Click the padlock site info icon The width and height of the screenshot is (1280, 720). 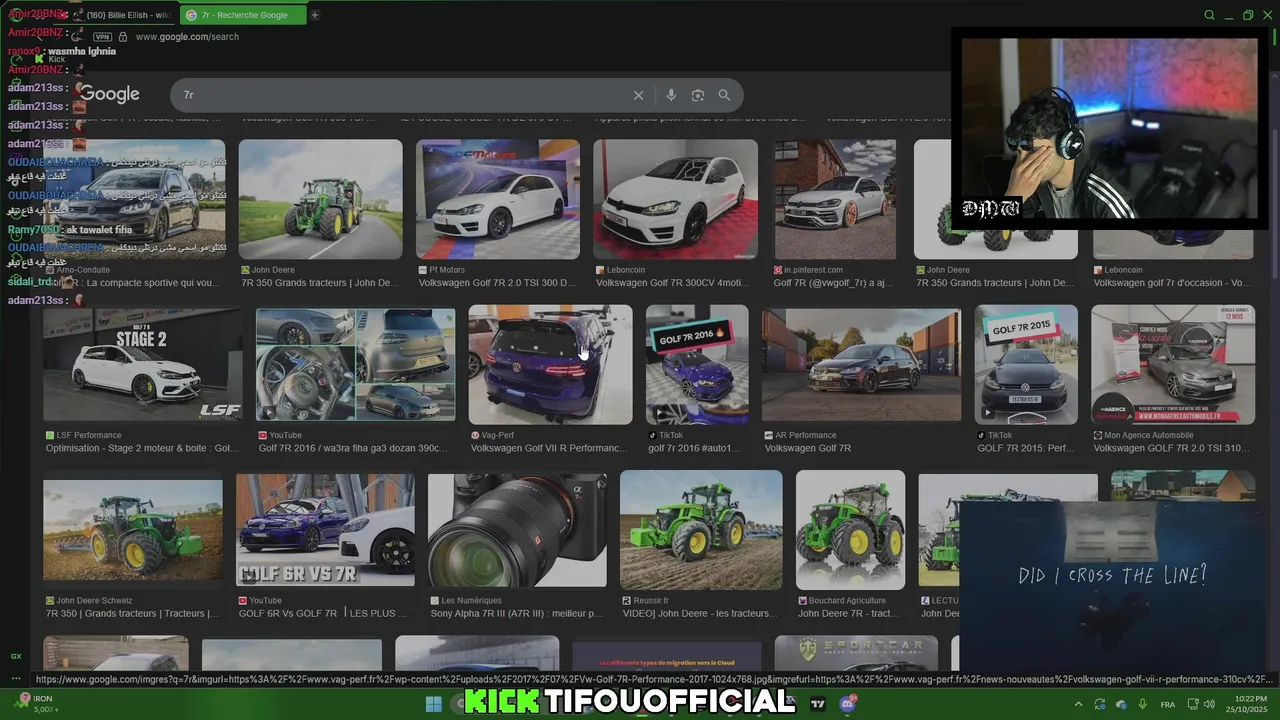pyautogui.click(x=122, y=37)
